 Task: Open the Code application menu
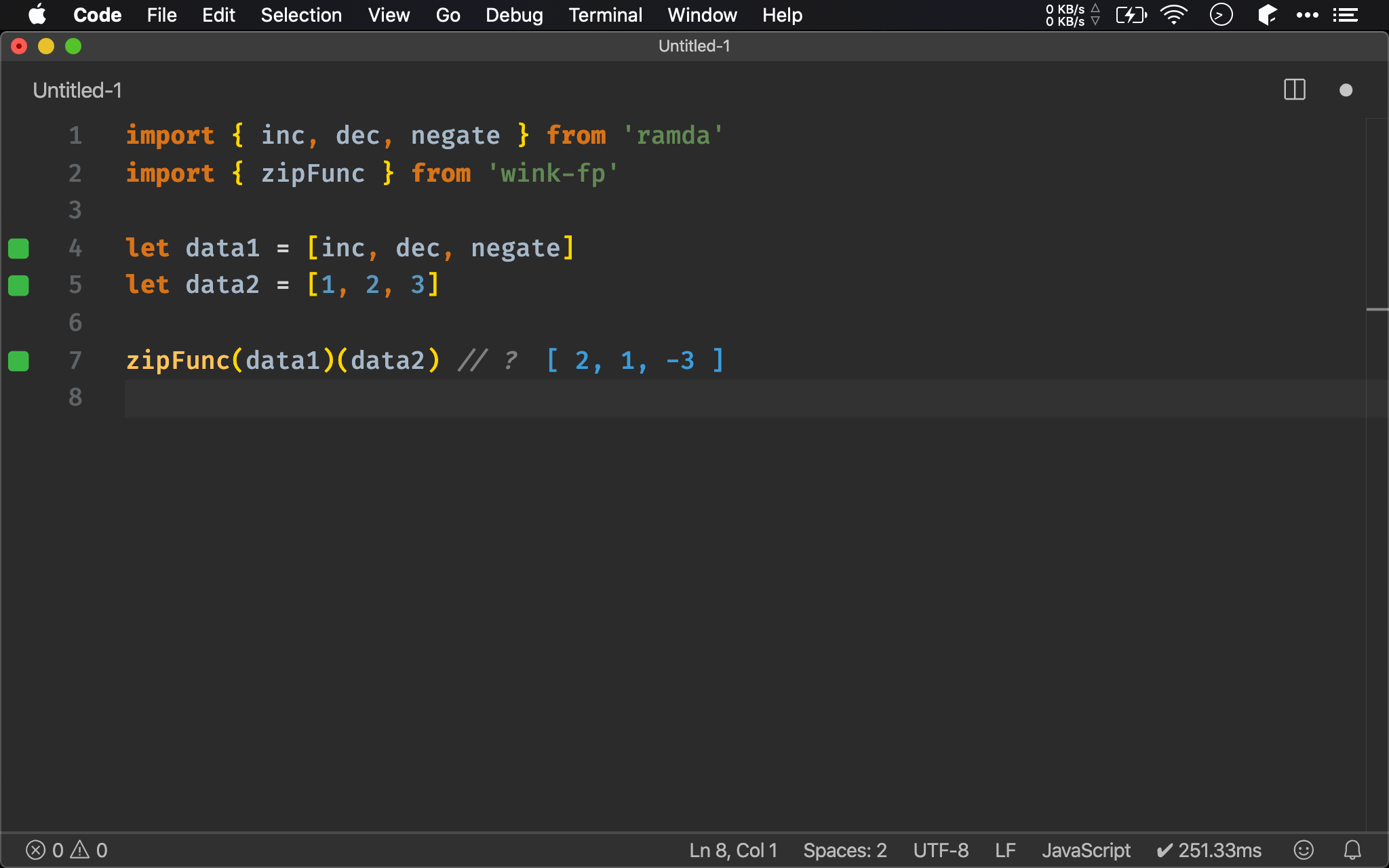point(97,15)
